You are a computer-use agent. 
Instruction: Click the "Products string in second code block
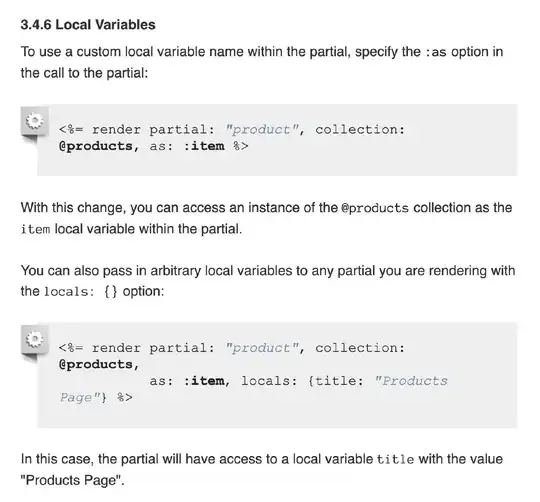pos(411,381)
